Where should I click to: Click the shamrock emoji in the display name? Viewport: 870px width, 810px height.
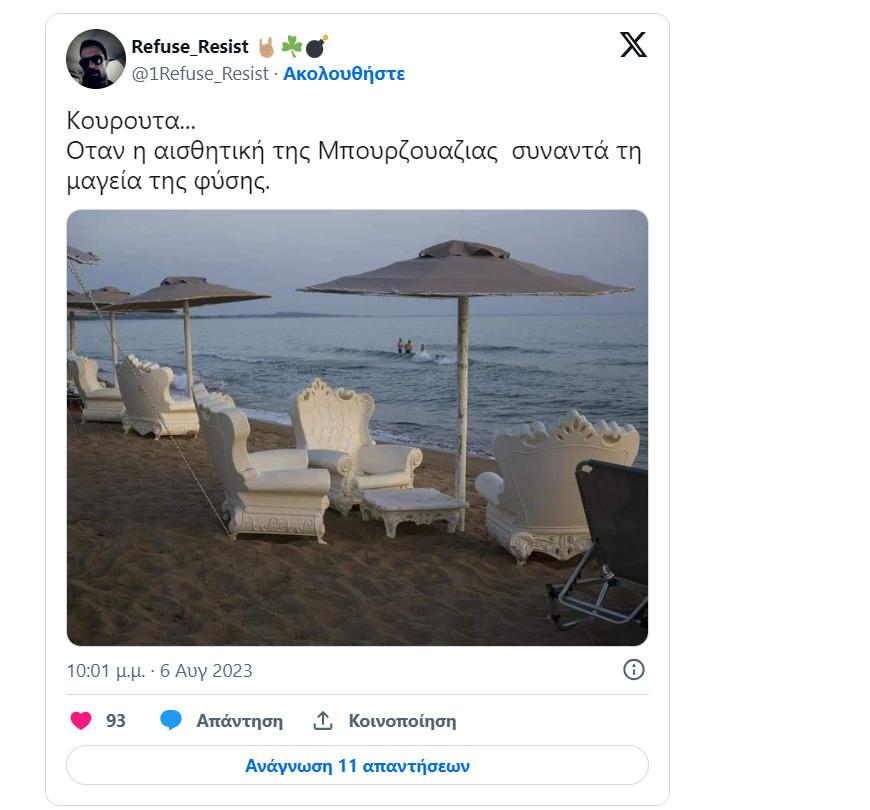pos(291,47)
